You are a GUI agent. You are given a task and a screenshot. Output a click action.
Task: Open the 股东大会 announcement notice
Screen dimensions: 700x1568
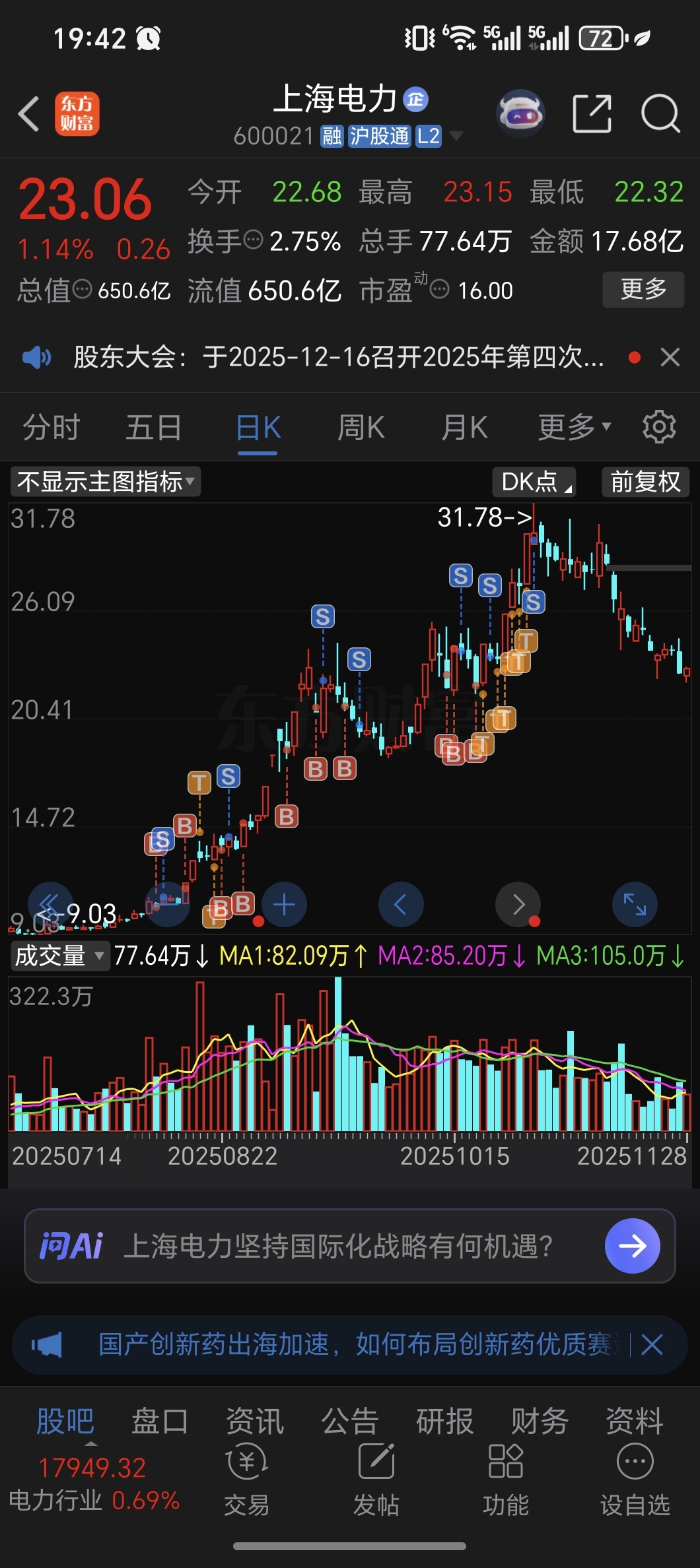point(338,358)
